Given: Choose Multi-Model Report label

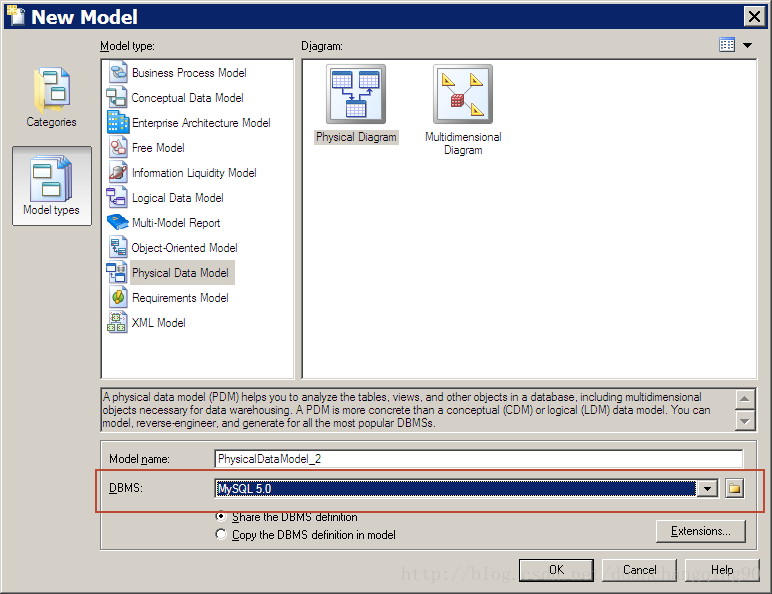Looking at the screenshot, I should [x=176, y=223].
